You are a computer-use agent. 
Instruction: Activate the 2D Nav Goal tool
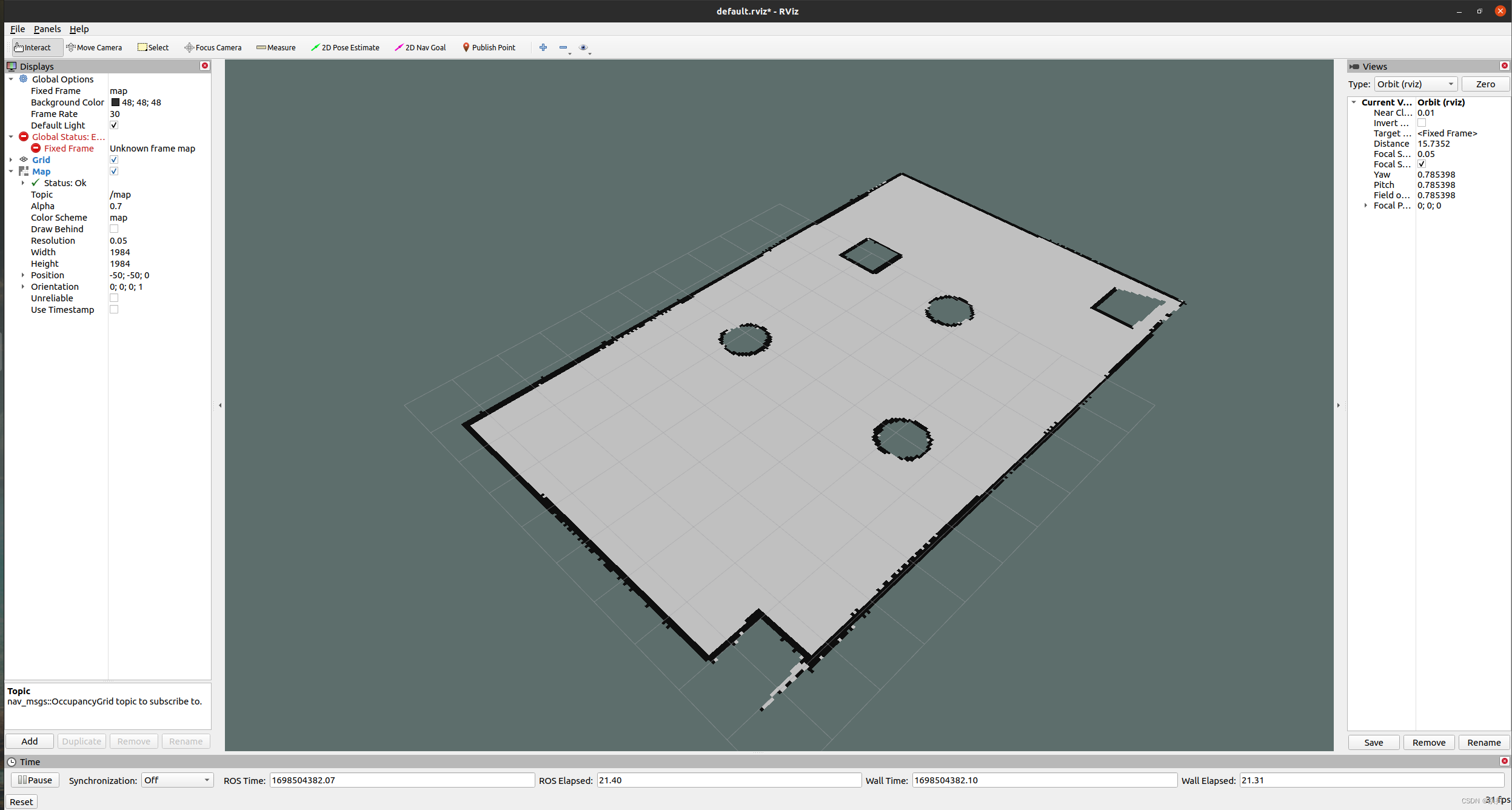[x=420, y=47]
